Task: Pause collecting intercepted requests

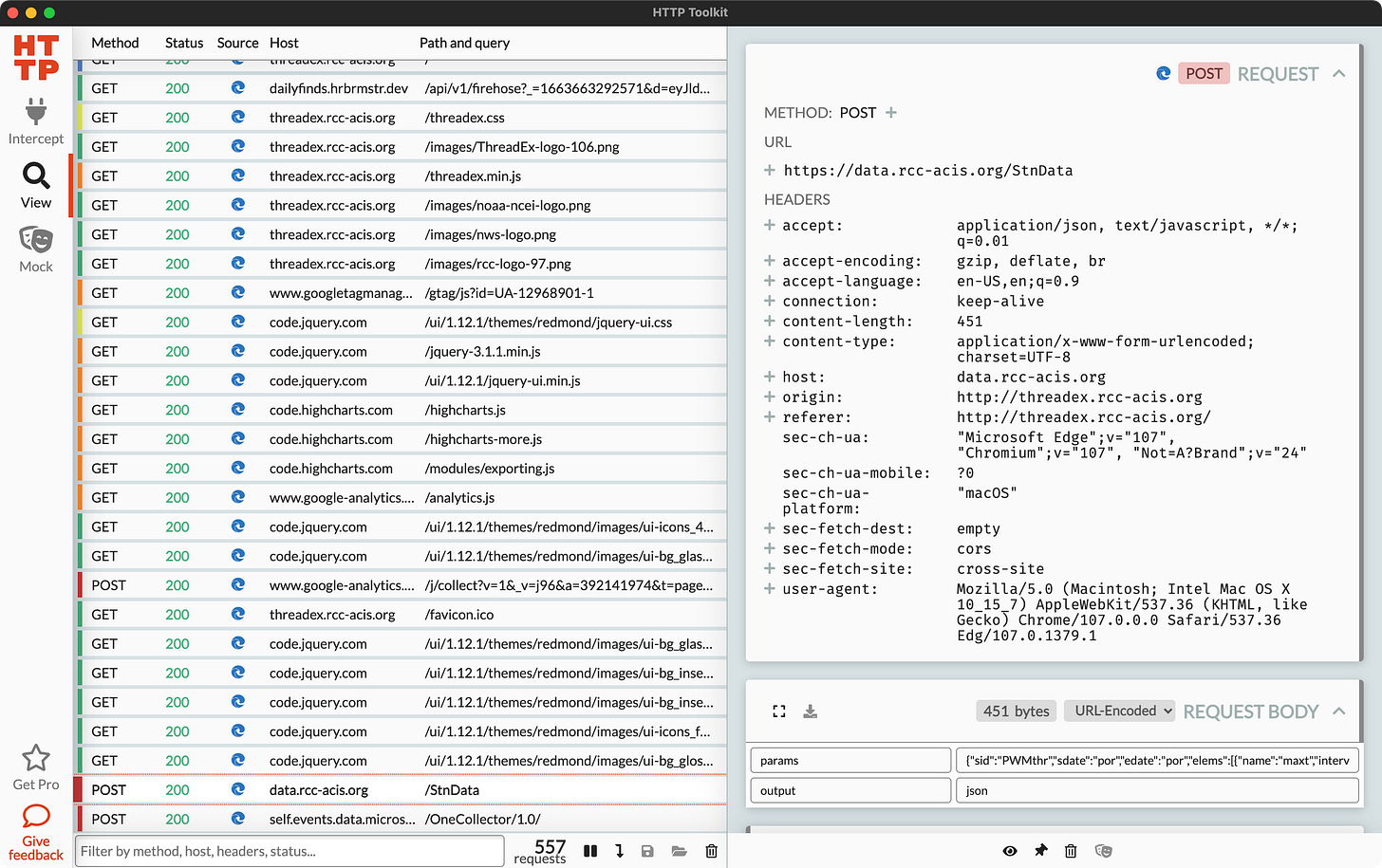Action: [x=590, y=851]
